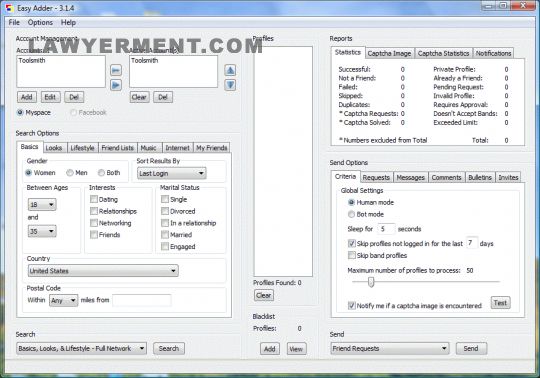Click the Sleep for seconds field
Image resolution: width=540 pixels, height=378 pixels.
[386, 229]
